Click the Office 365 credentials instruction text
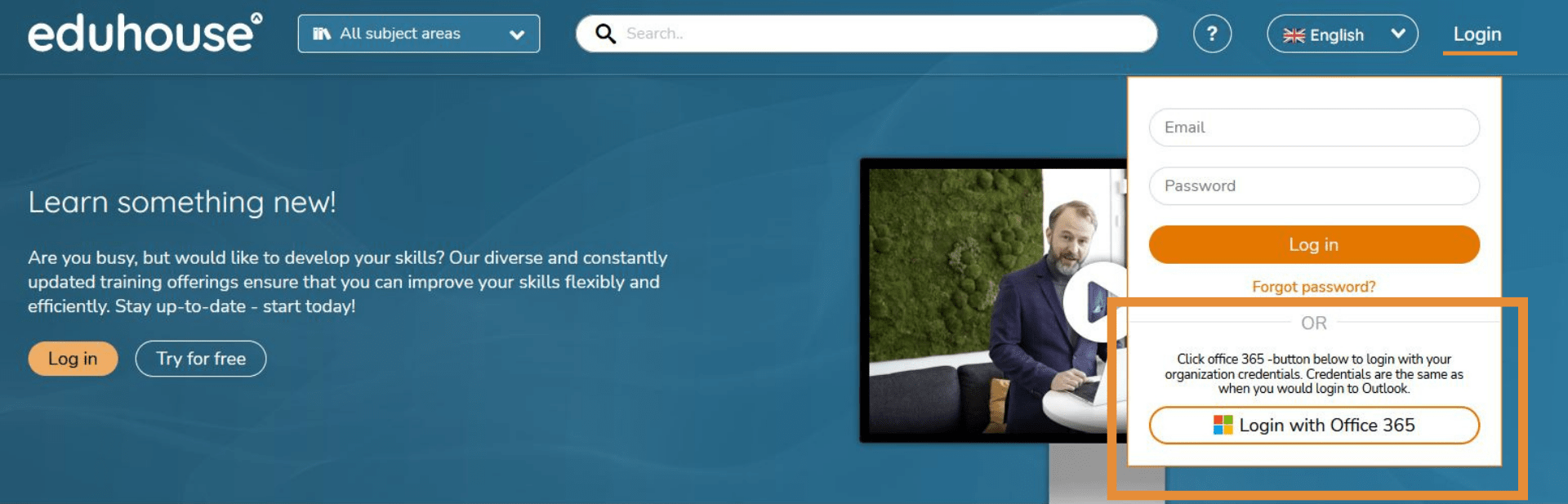This screenshot has height=504, width=1568. click(1314, 373)
